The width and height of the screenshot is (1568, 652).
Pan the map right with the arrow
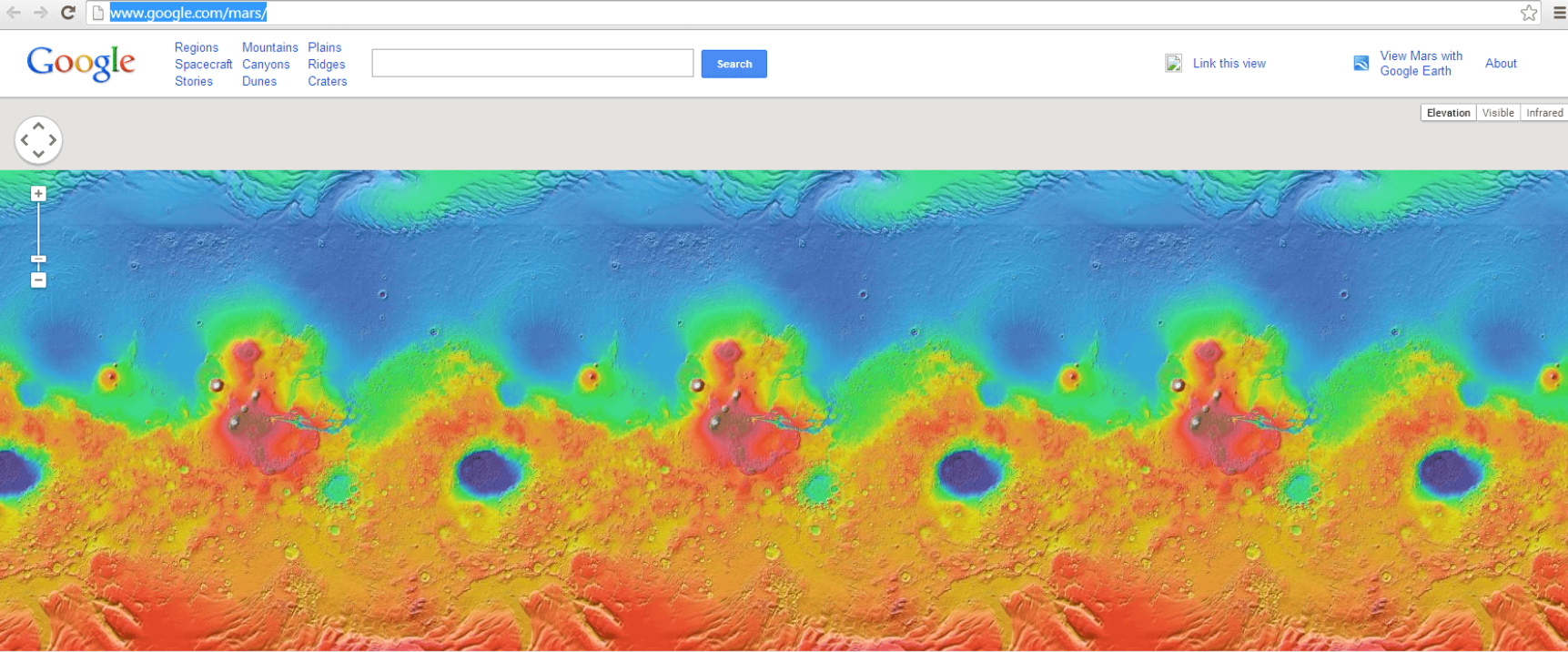pos(53,140)
